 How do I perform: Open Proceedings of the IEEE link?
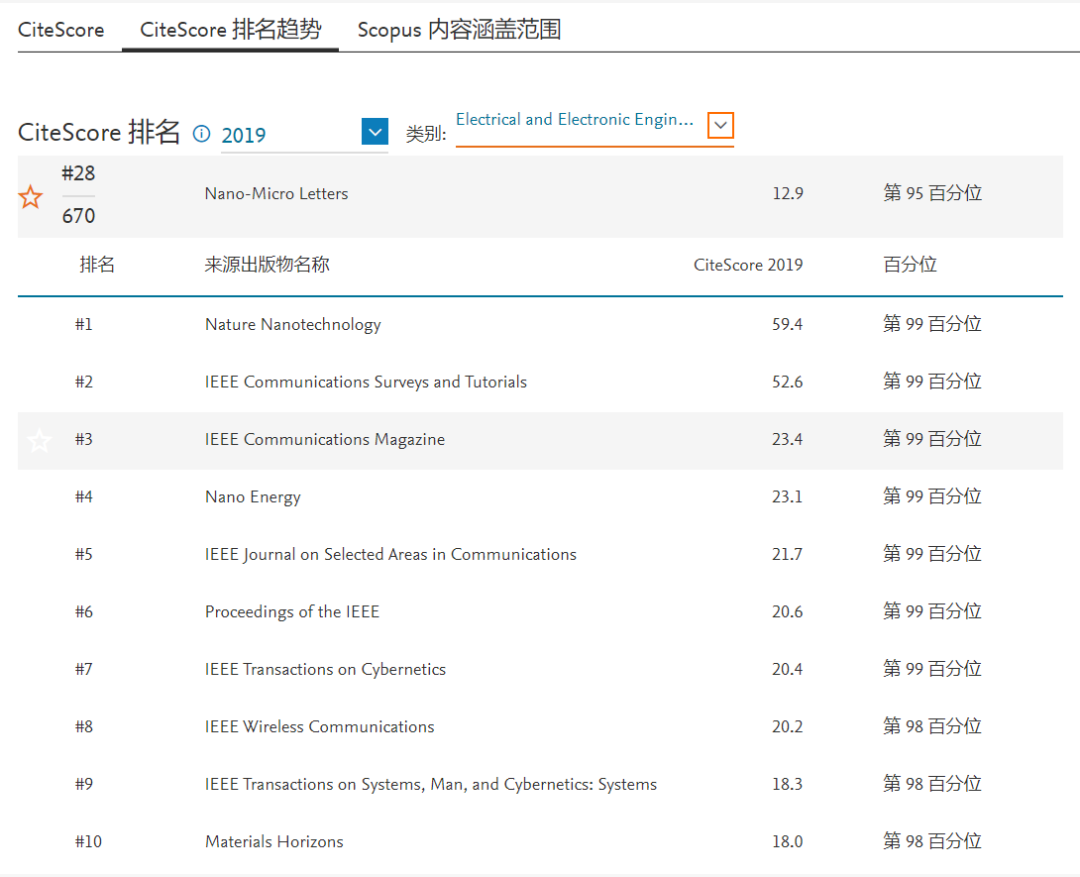pos(292,612)
